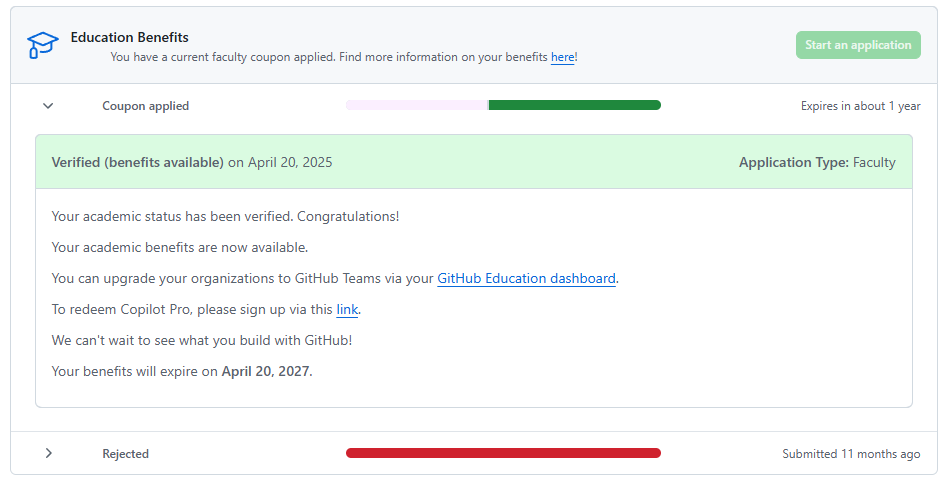Click the 'academic status has been verified' message
This screenshot has width=948, height=485.
click(x=226, y=216)
